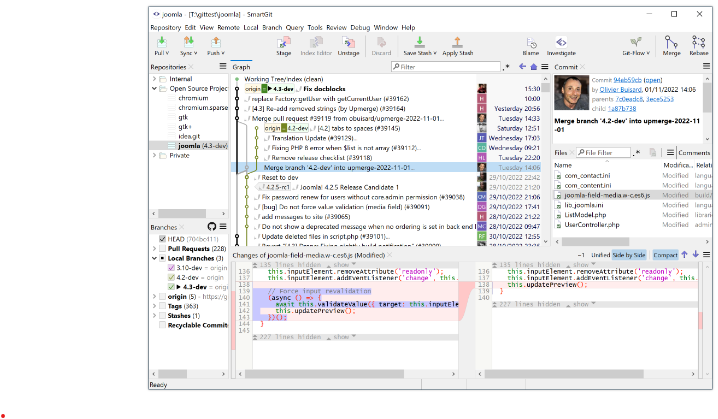Open the child commit 1a87b738 link
The width and height of the screenshot is (718, 419).
point(622,109)
